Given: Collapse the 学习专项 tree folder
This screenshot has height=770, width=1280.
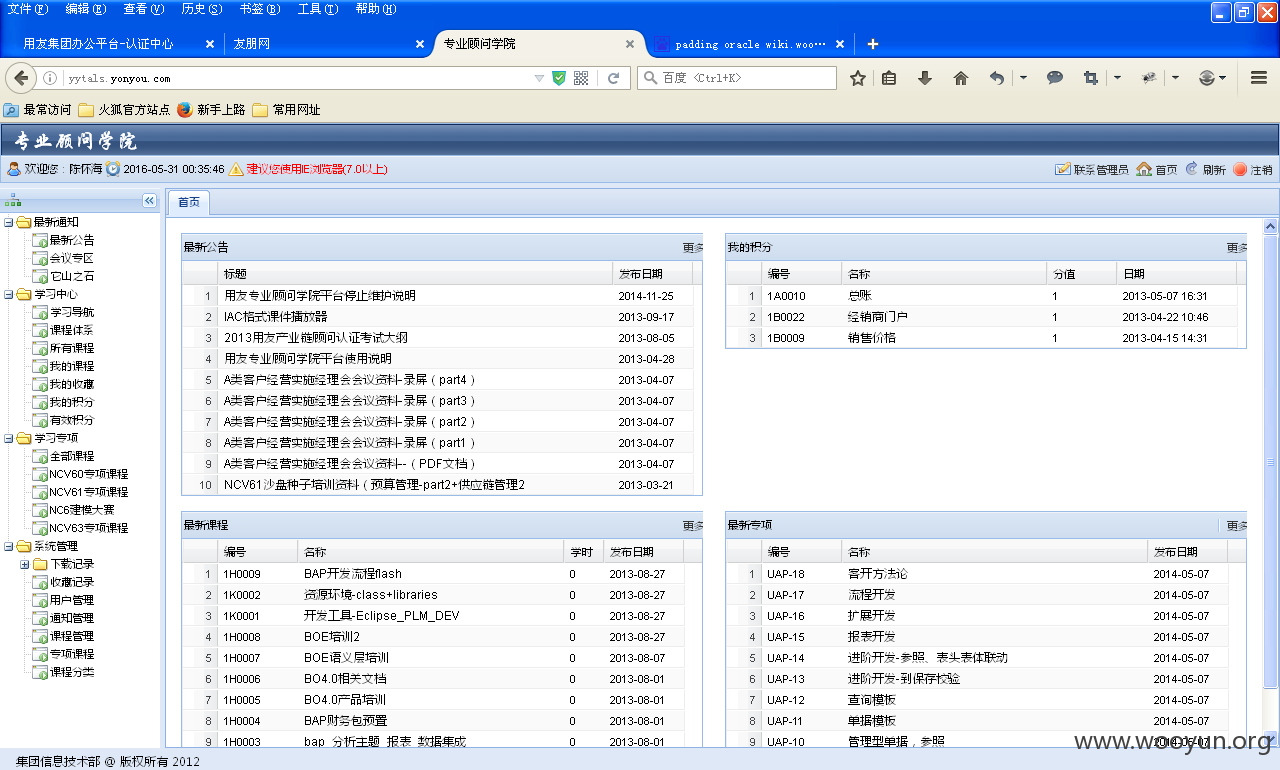Looking at the screenshot, I should coord(9,438).
